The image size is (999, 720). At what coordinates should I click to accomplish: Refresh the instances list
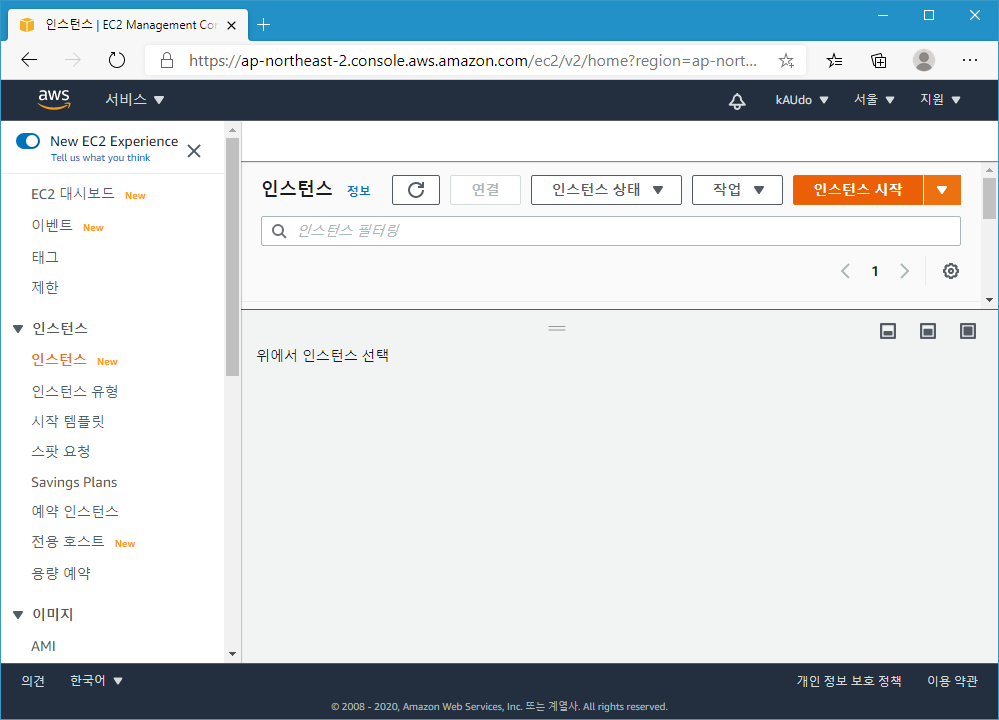[416, 190]
